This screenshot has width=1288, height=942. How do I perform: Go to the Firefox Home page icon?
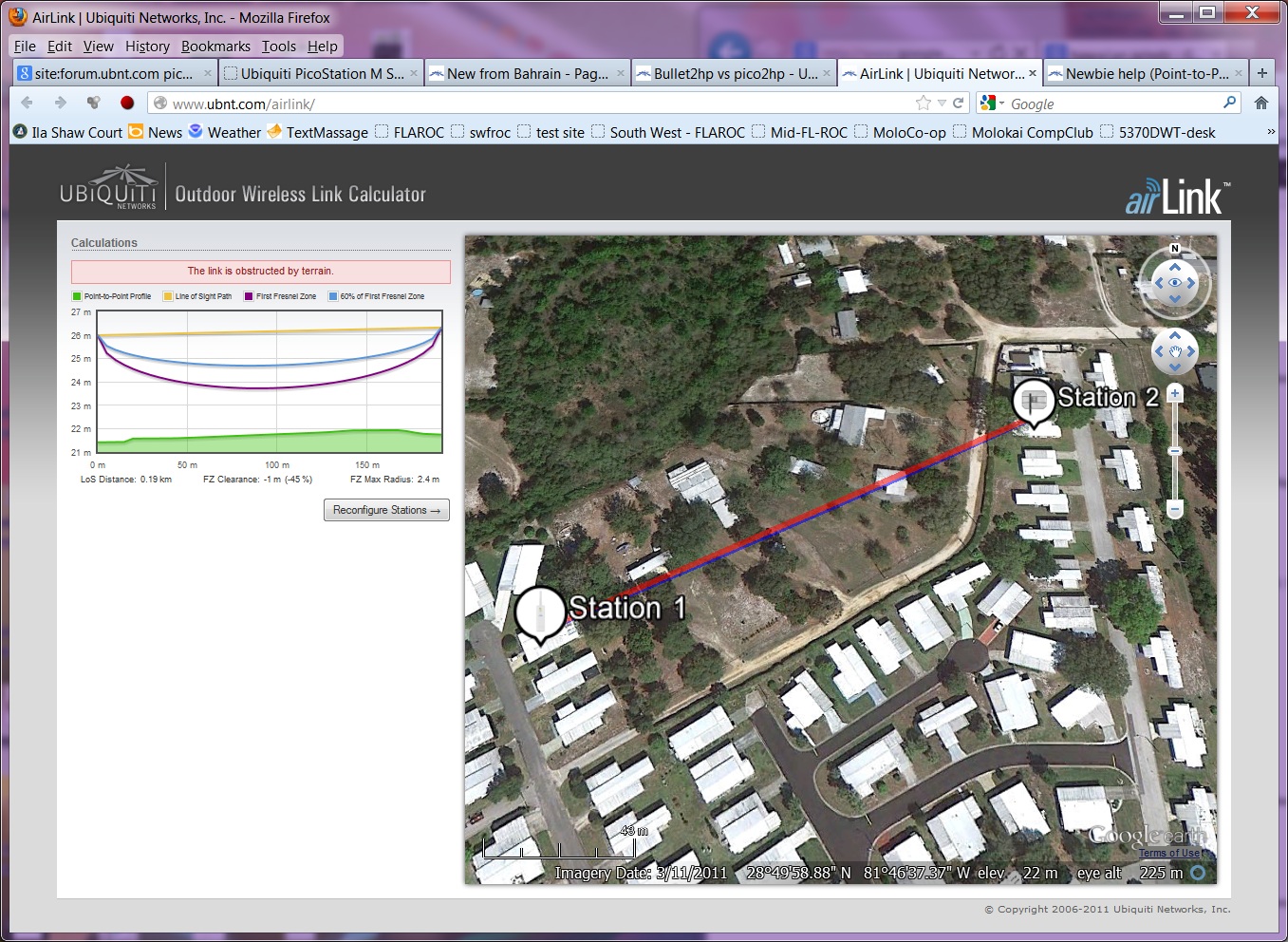coord(1261,103)
